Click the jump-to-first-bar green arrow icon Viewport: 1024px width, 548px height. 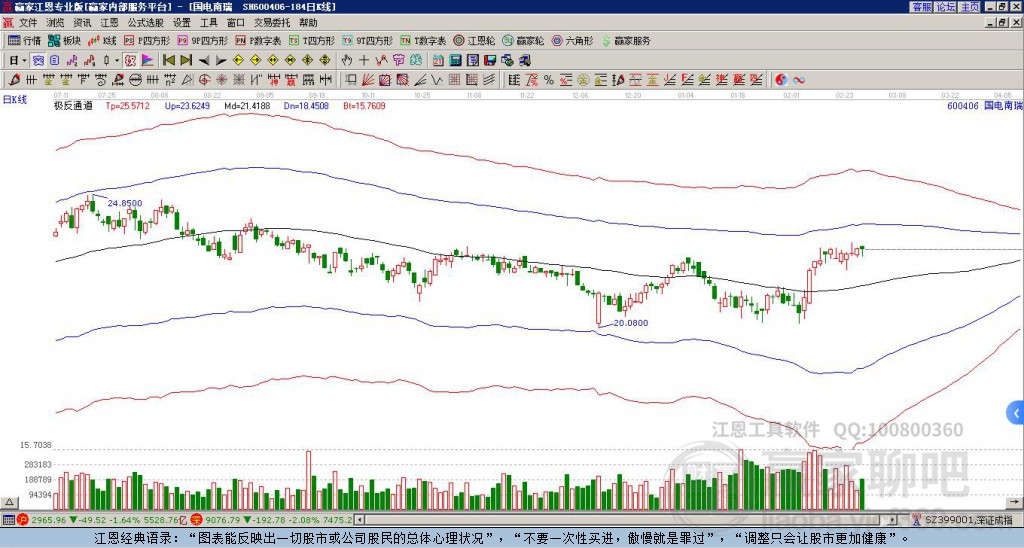[168, 60]
